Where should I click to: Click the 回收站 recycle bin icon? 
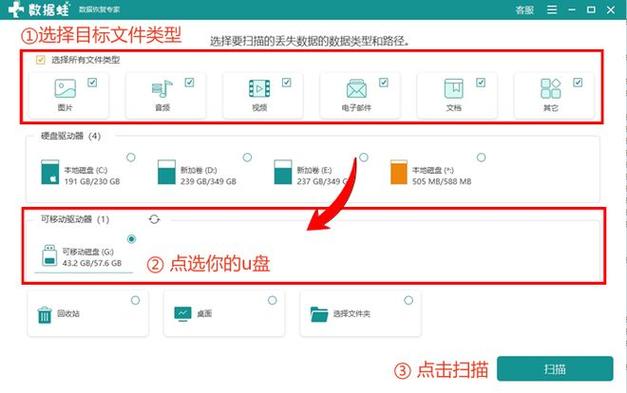pyautogui.click(x=44, y=314)
